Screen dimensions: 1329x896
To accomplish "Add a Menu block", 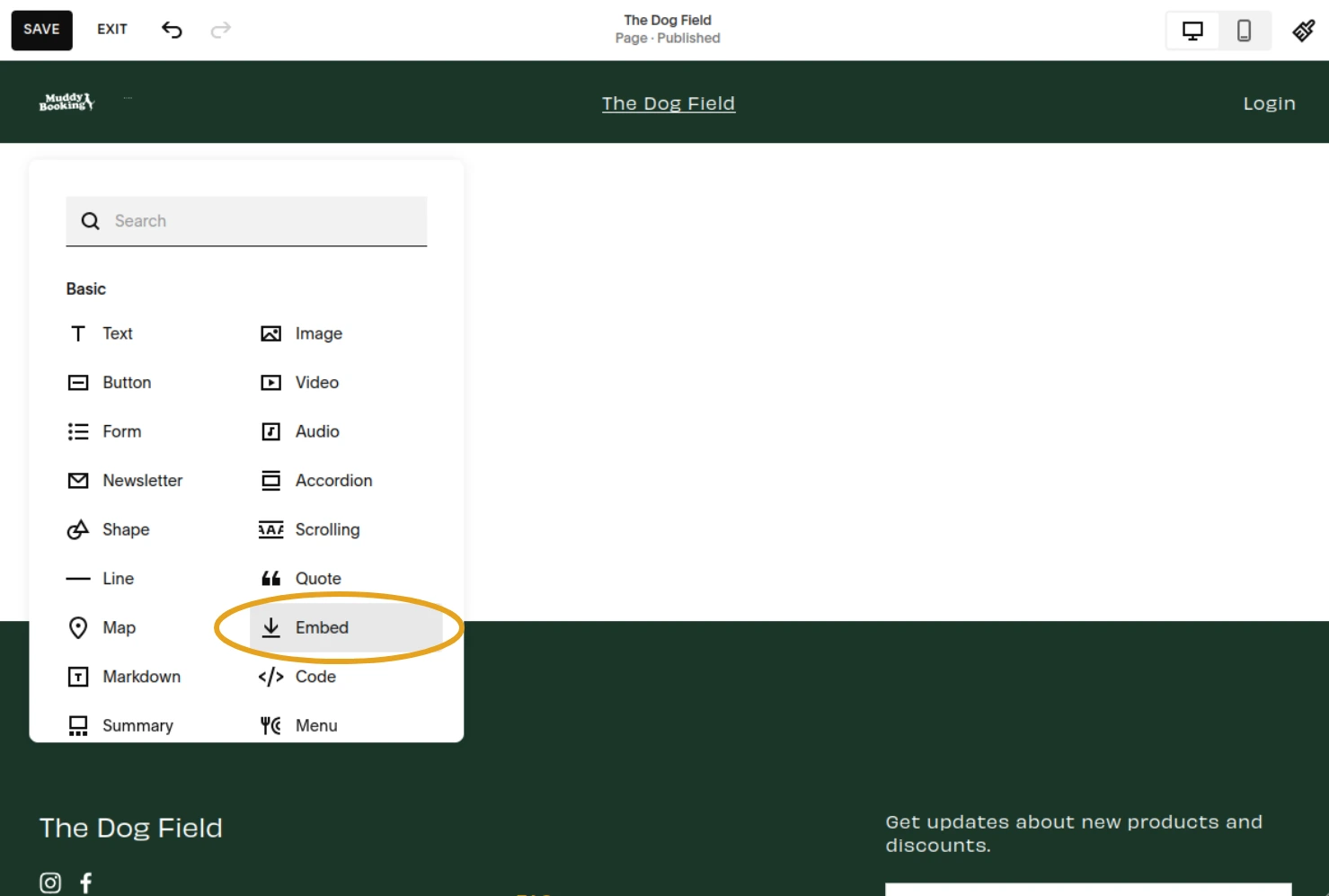I will coord(316,725).
